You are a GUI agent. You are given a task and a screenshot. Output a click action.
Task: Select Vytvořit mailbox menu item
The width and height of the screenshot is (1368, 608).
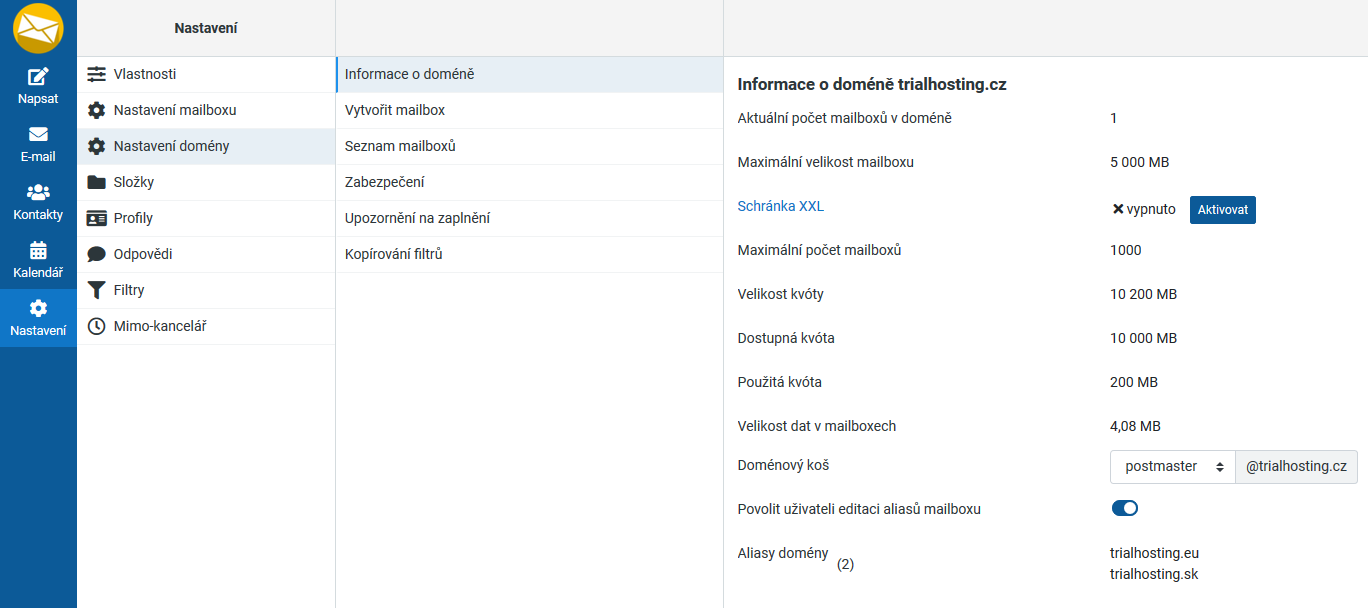[395, 110]
